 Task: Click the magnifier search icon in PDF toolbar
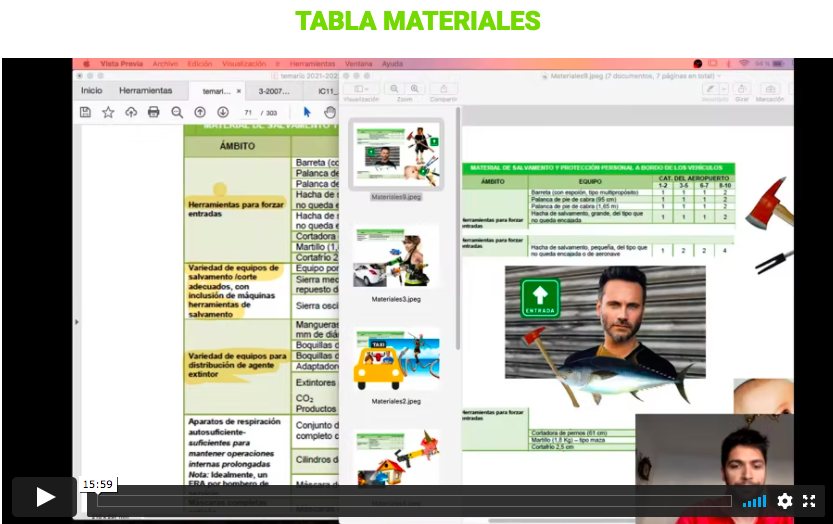[x=177, y=112]
